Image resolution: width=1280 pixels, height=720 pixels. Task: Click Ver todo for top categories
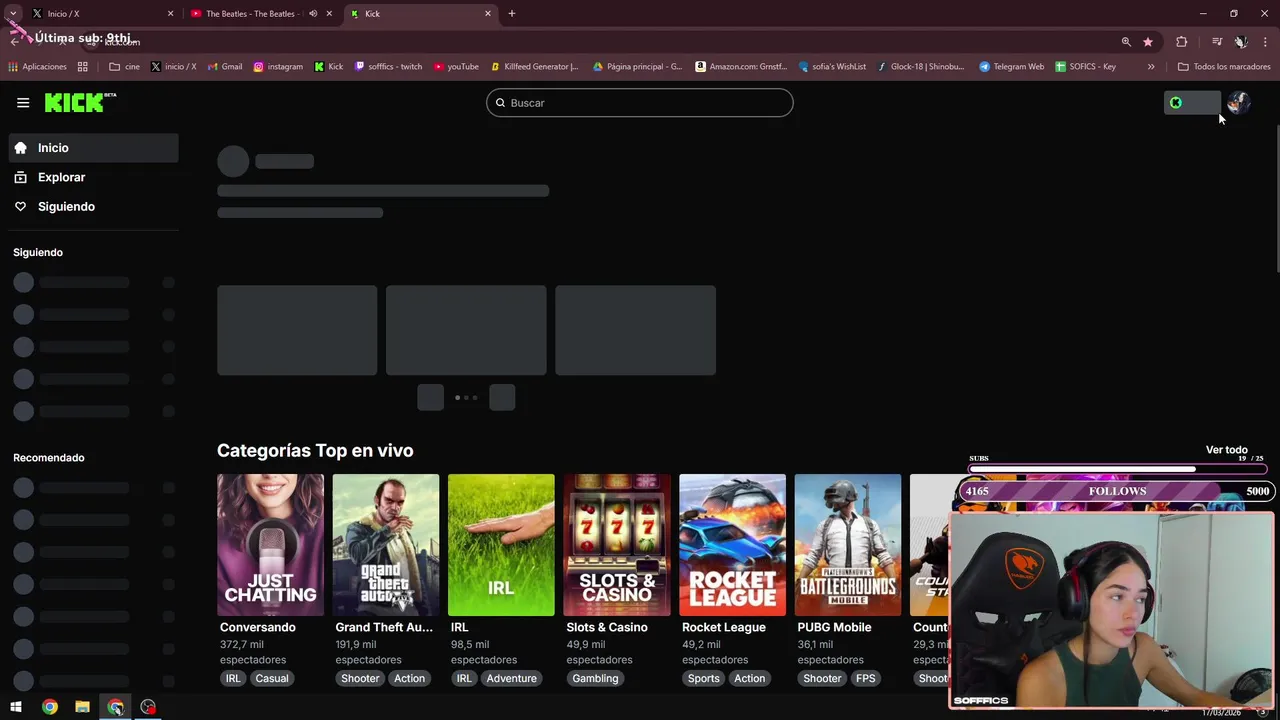(1226, 450)
